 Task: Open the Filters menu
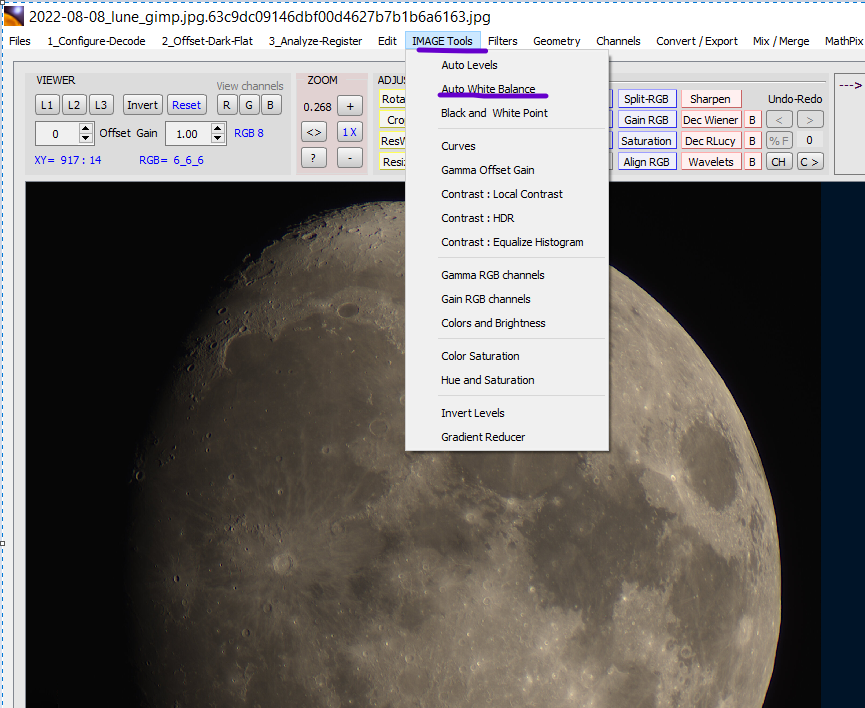[x=503, y=41]
